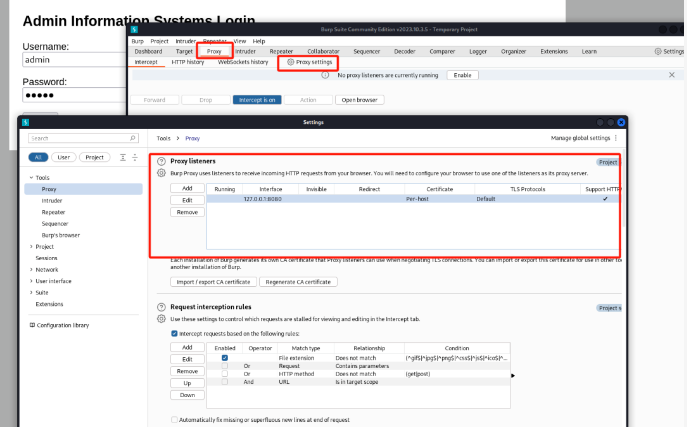Click Import / export CA certificate
The width and height of the screenshot is (687, 427).
coord(213,282)
